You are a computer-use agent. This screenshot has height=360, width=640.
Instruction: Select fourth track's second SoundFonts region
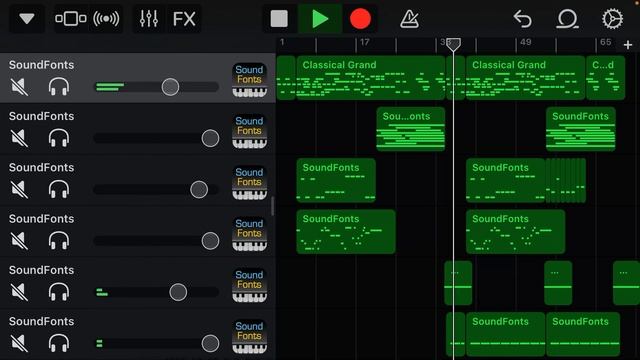[x=516, y=232]
